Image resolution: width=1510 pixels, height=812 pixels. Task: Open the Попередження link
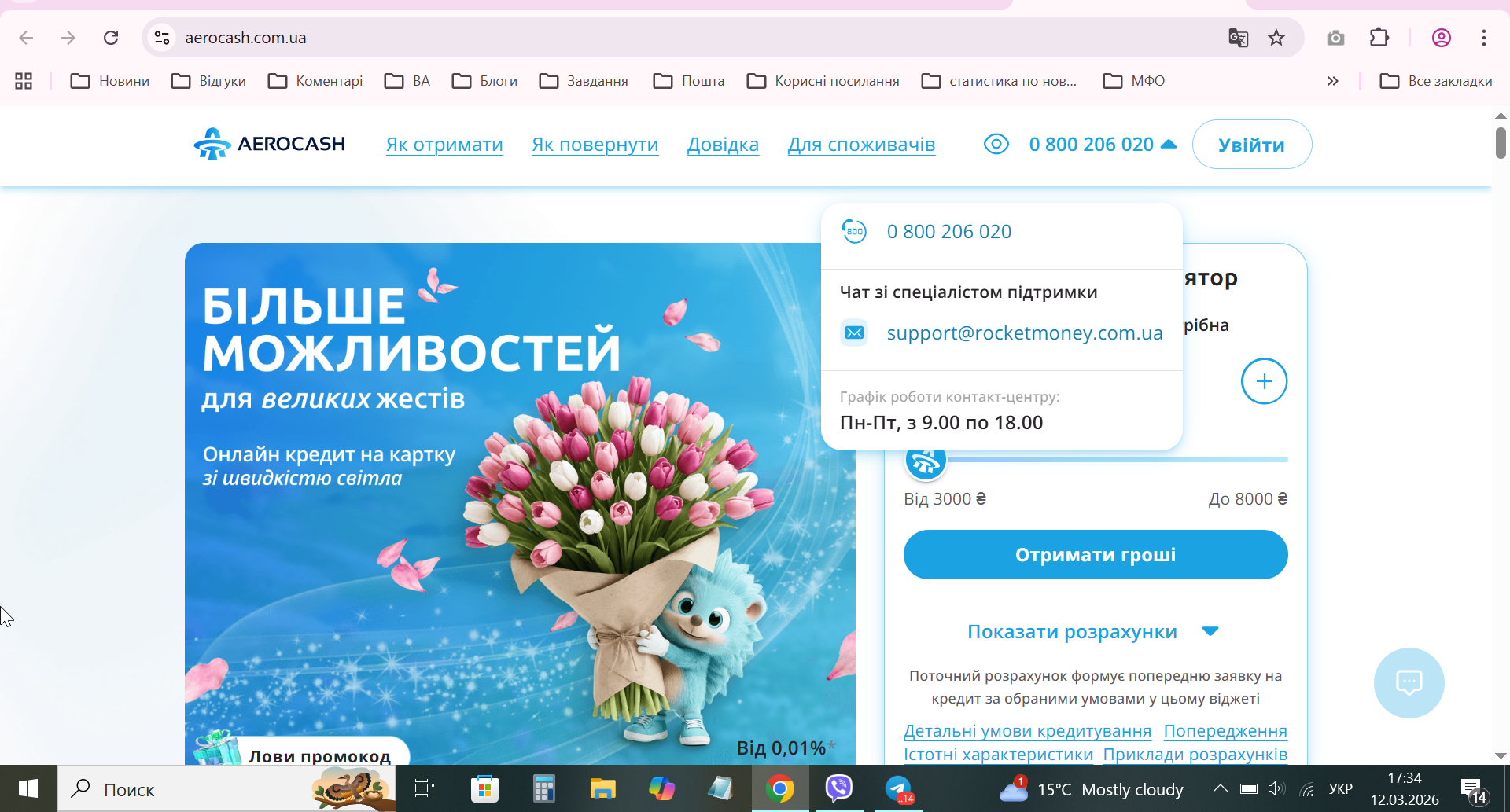point(1225,731)
